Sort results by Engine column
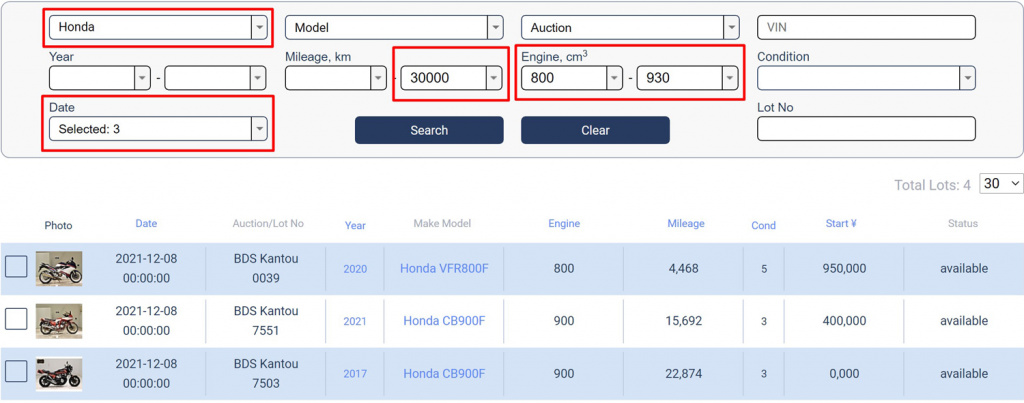1024x403 pixels. pyautogui.click(x=564, y=223)
